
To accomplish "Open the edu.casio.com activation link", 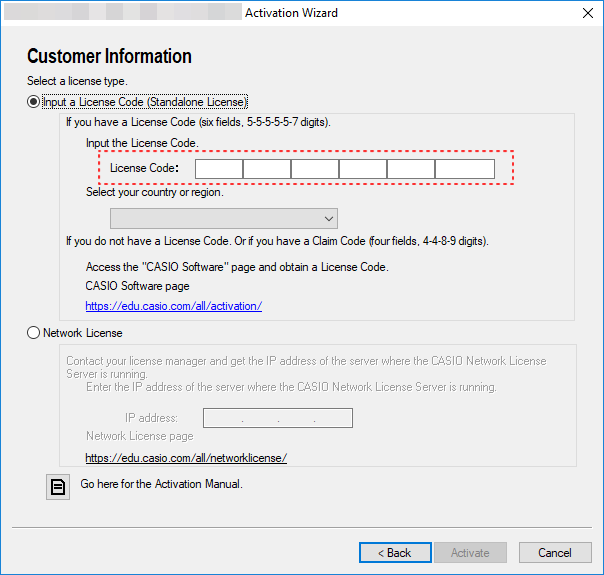I will pyautogui.click(x=173, y=306).
